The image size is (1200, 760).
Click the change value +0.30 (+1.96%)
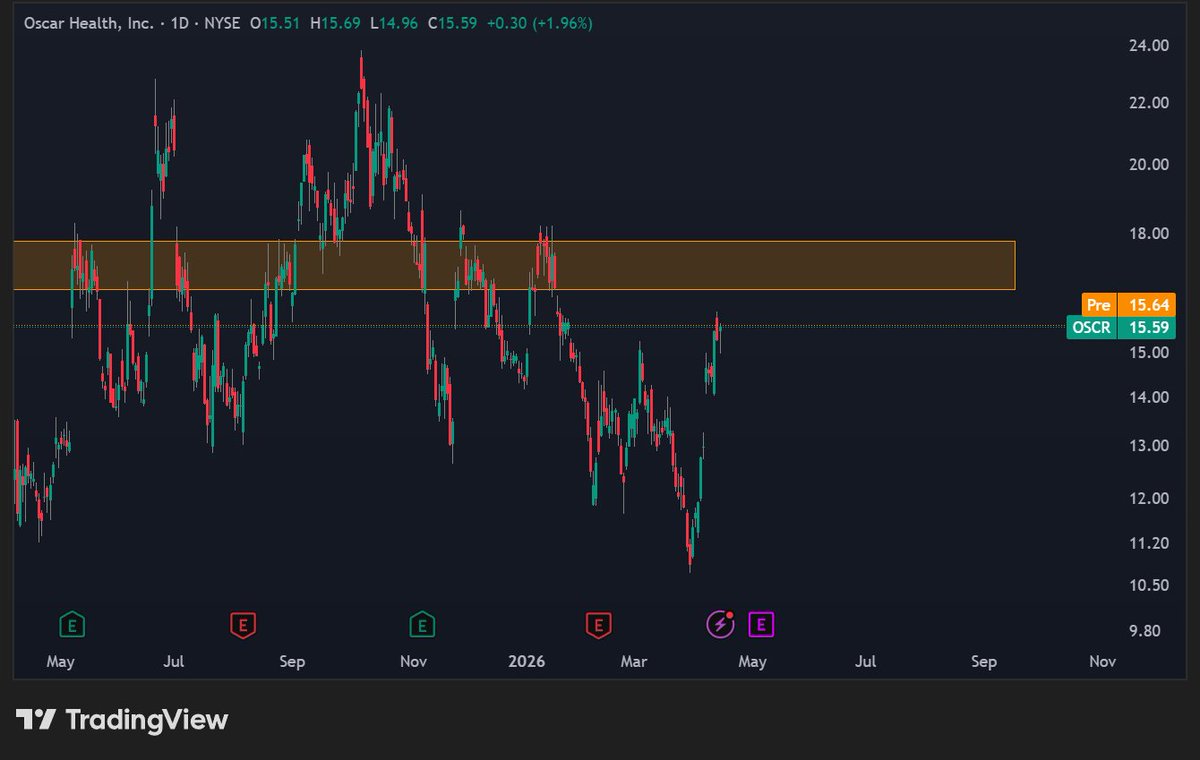pos(540,23)
